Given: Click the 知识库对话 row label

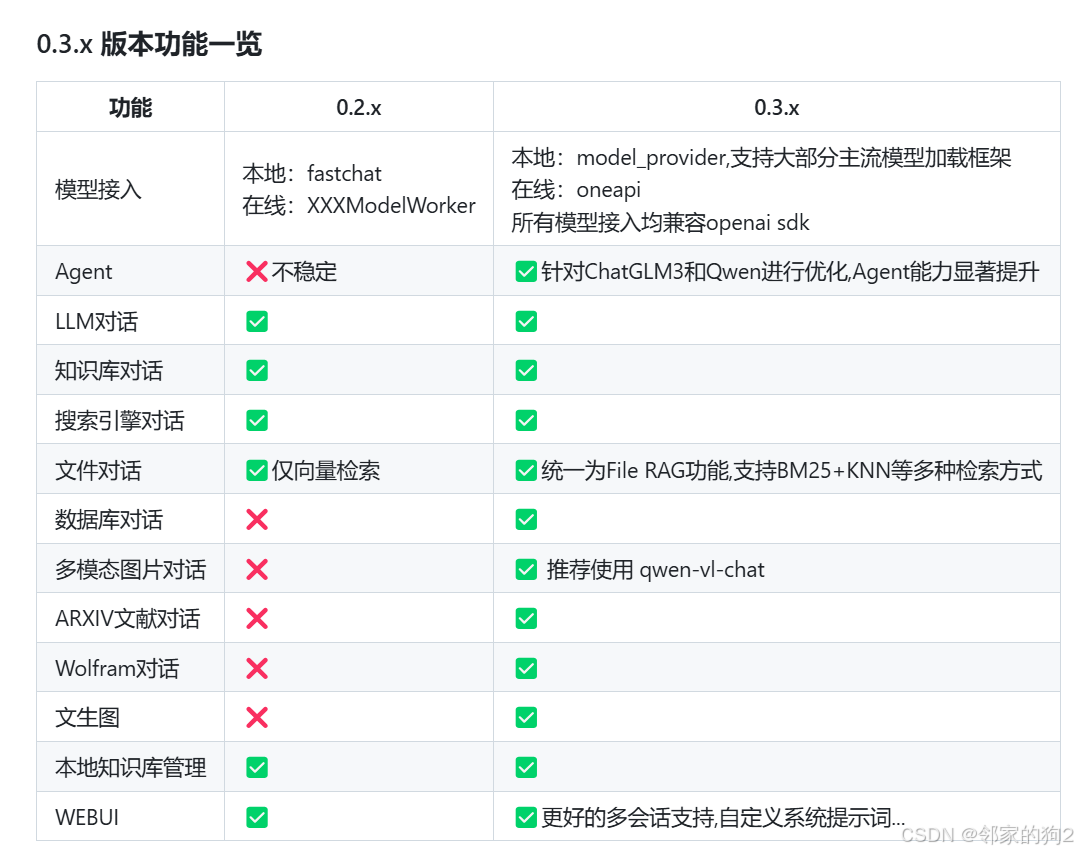Looking at the screenshot, I should pos(109,371).
